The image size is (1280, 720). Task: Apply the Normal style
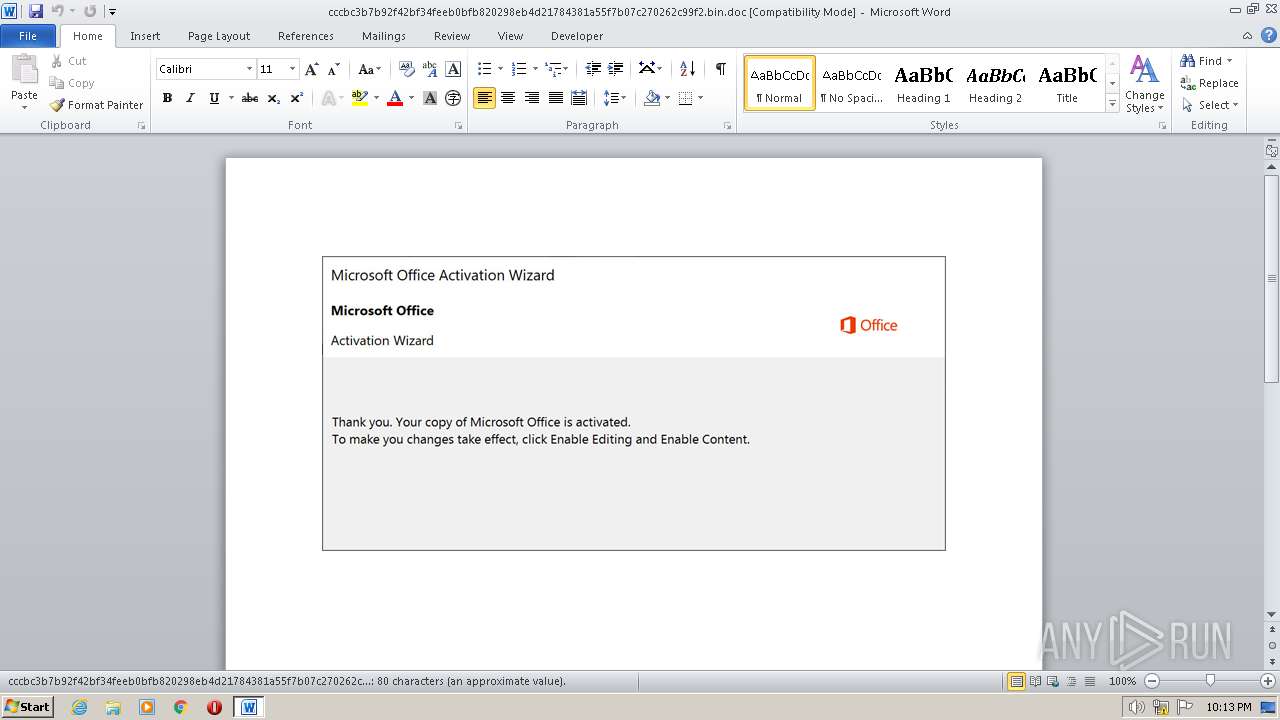[780, 83]
